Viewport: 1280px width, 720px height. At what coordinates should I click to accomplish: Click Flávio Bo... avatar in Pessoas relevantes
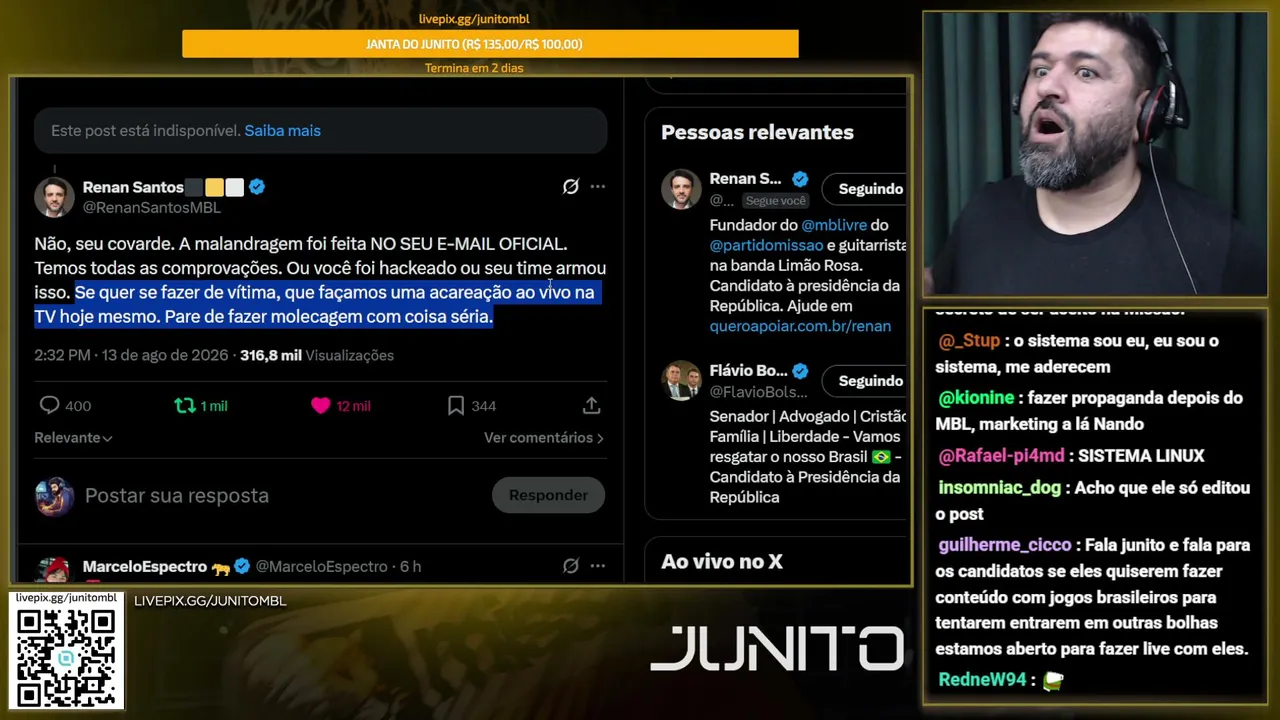tap(681, 380)
